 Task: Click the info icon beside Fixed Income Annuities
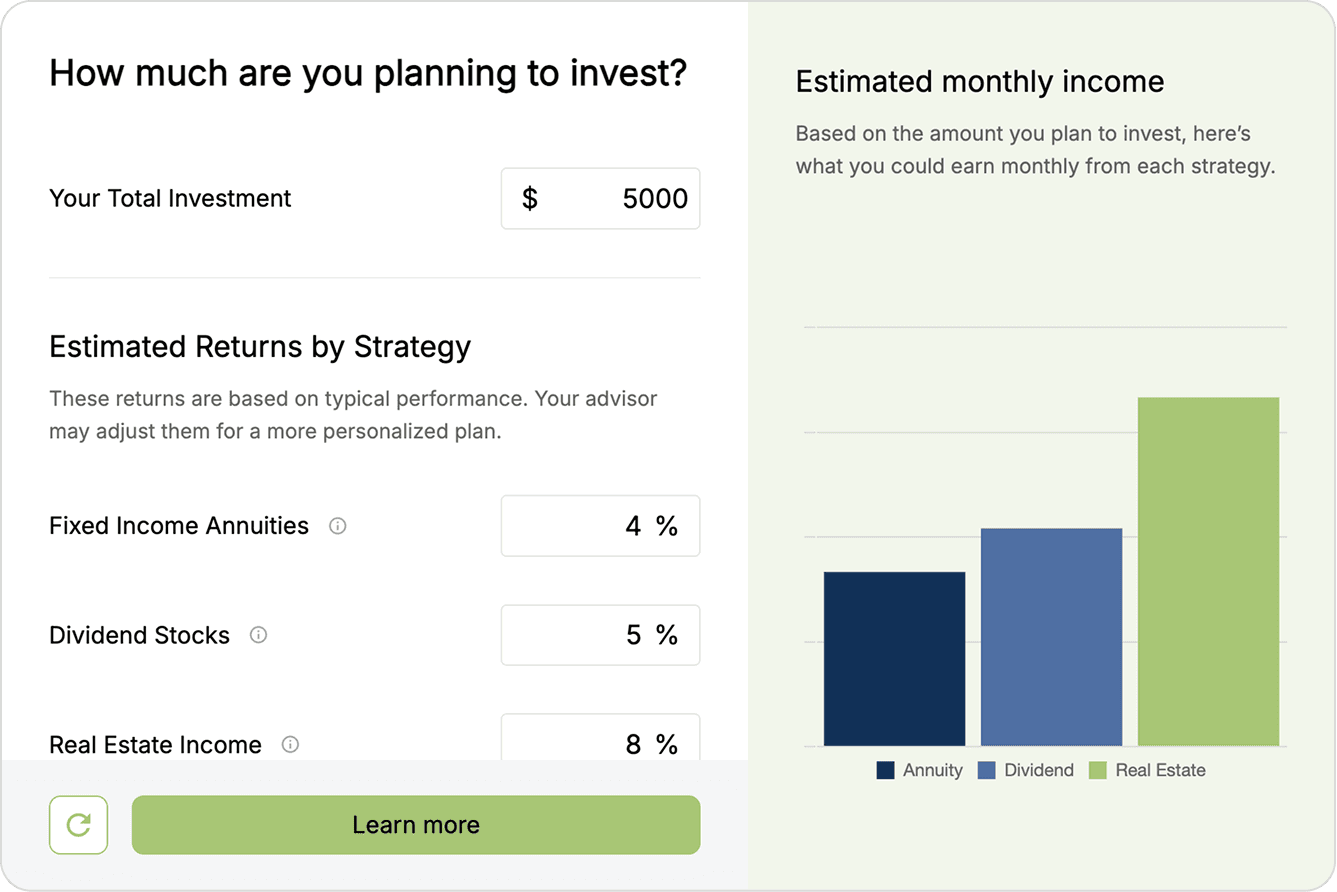[x=338, y=526]
